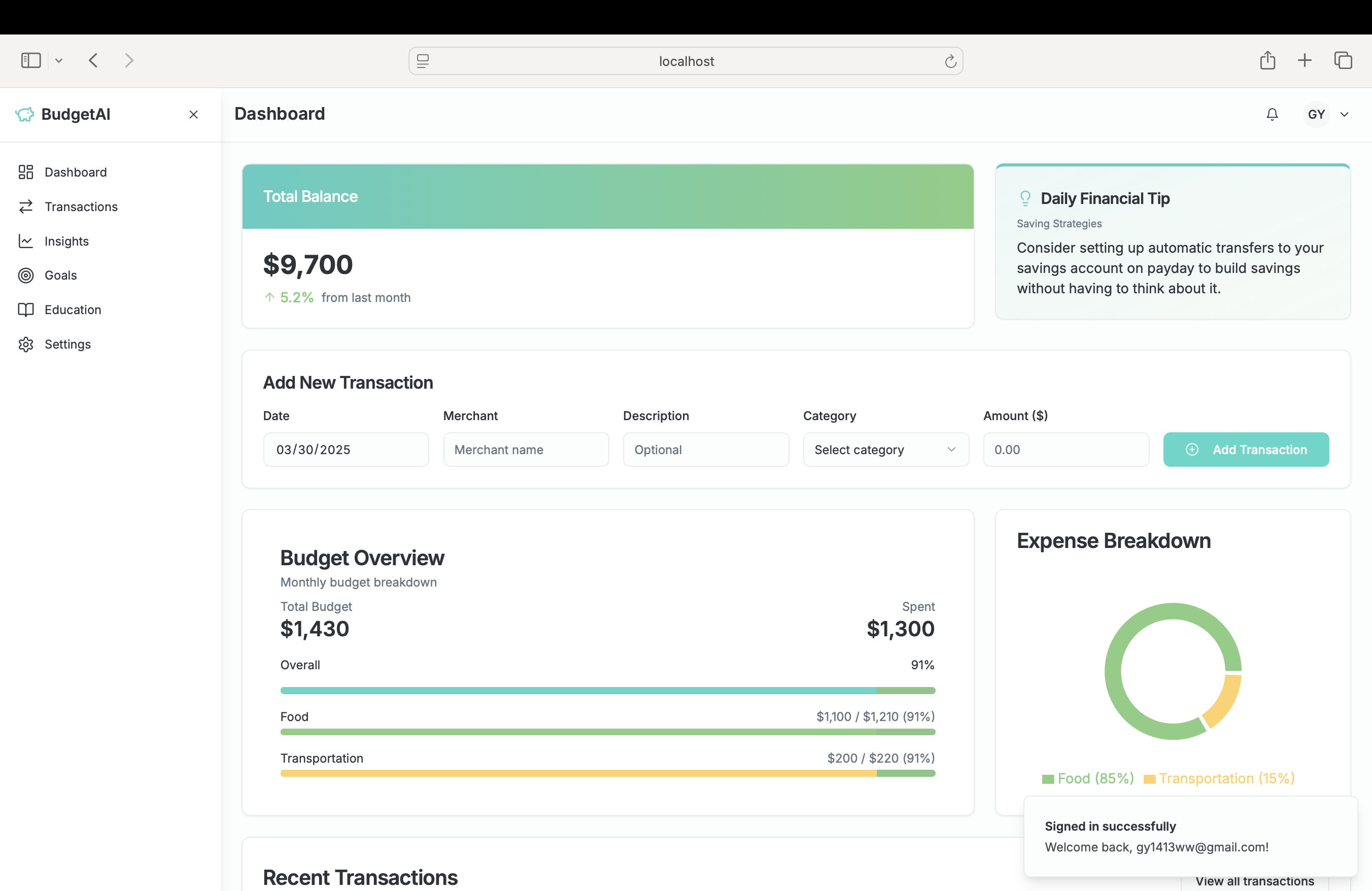Click the browser share icon
The image size is (1372, 891).
(1267, 60)
